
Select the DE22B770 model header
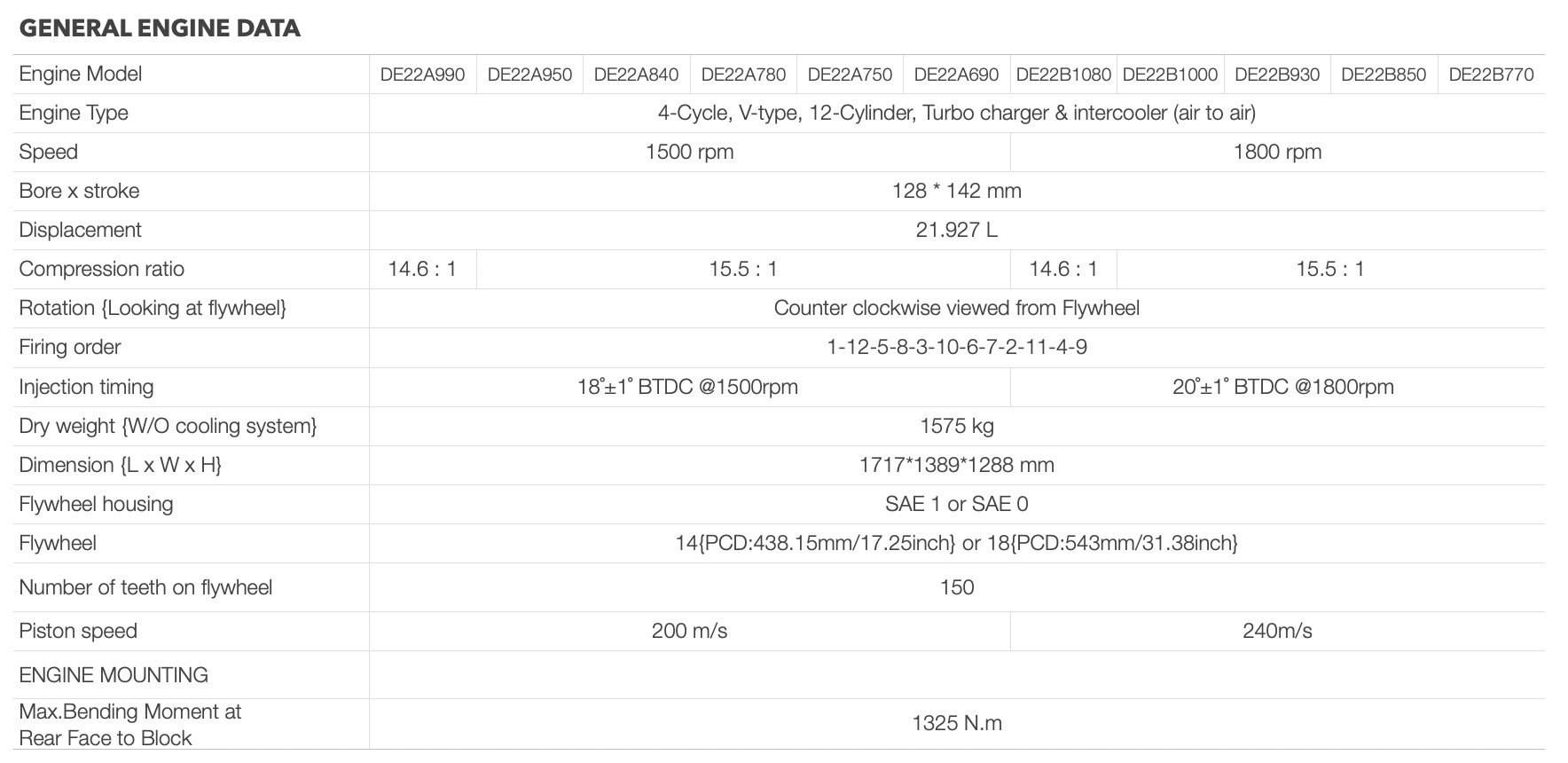[x=1491, y=75]
